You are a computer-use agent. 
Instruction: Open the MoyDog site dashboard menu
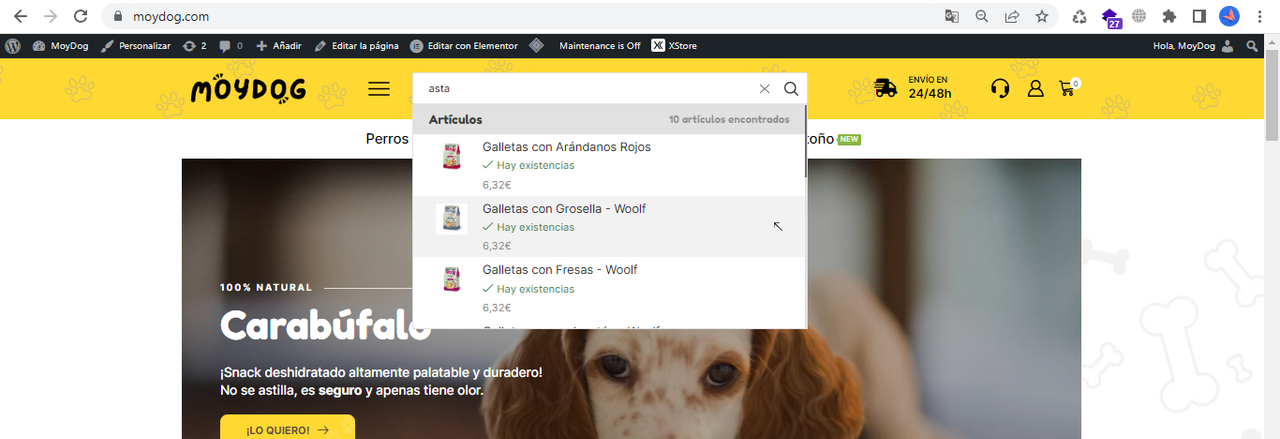click(61, 46)
